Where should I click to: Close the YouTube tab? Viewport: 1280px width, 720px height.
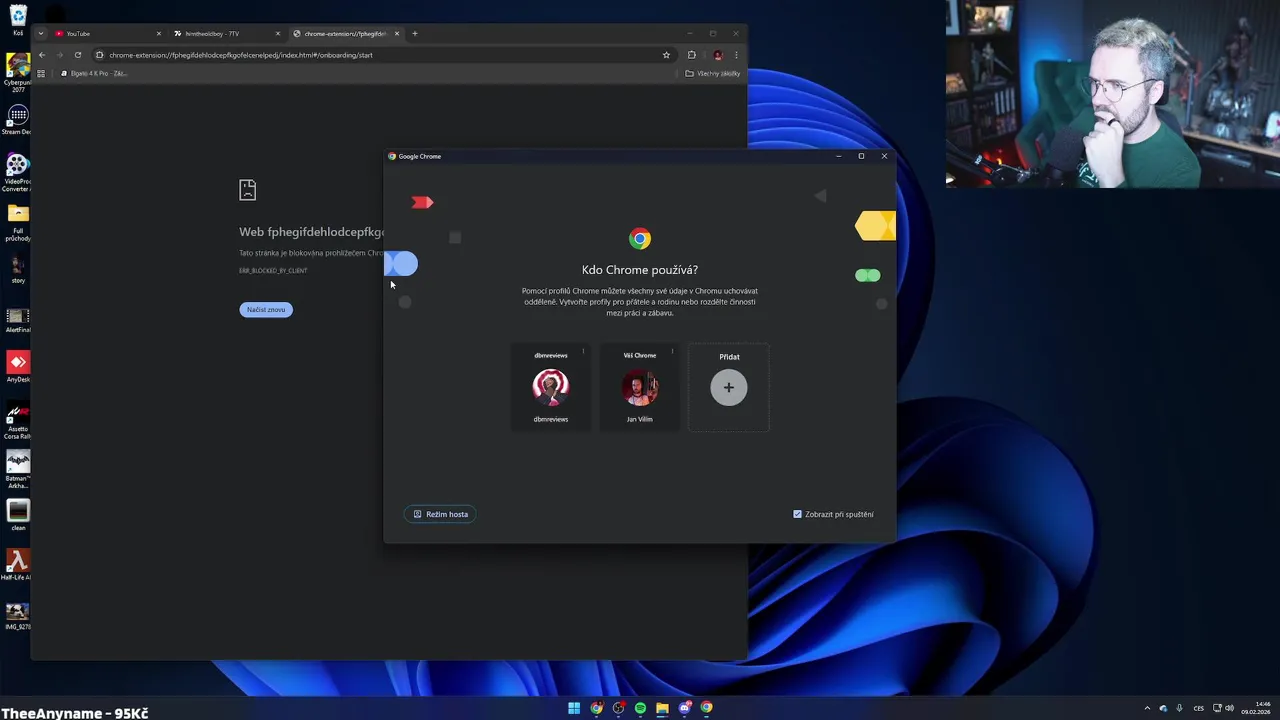pos(158,33)
